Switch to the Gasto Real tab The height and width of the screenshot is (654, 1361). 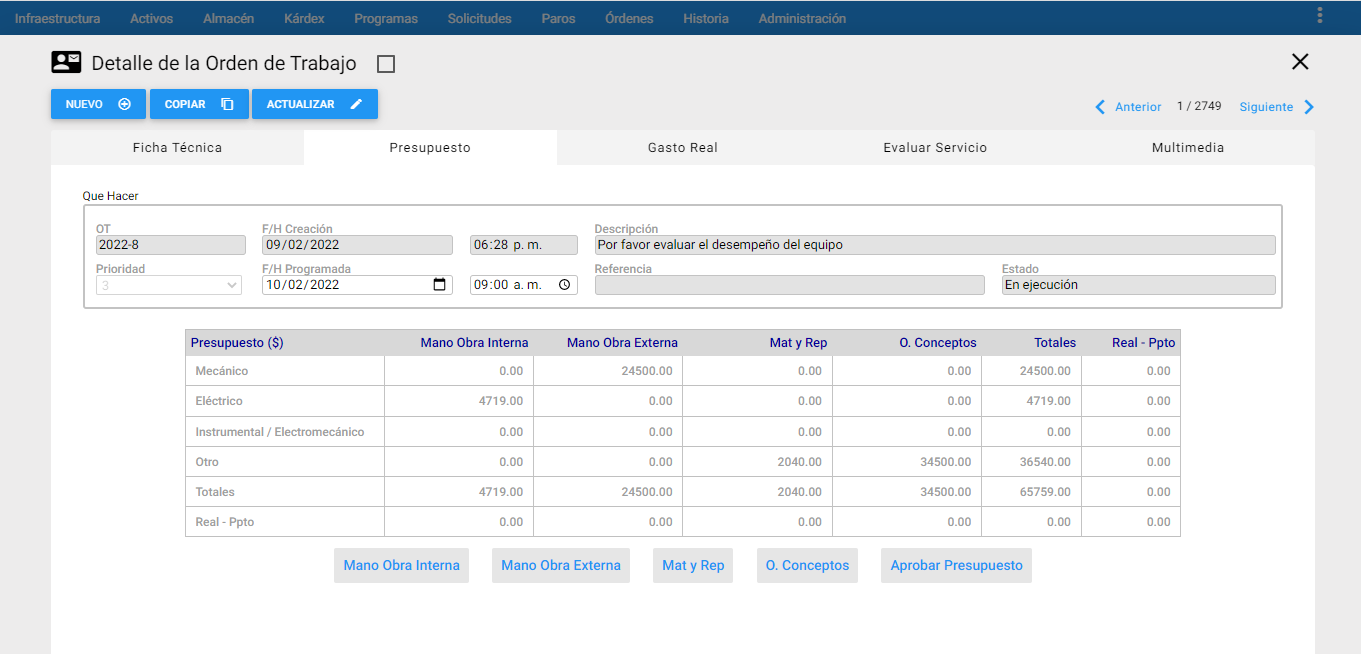(x=683, y=147)
